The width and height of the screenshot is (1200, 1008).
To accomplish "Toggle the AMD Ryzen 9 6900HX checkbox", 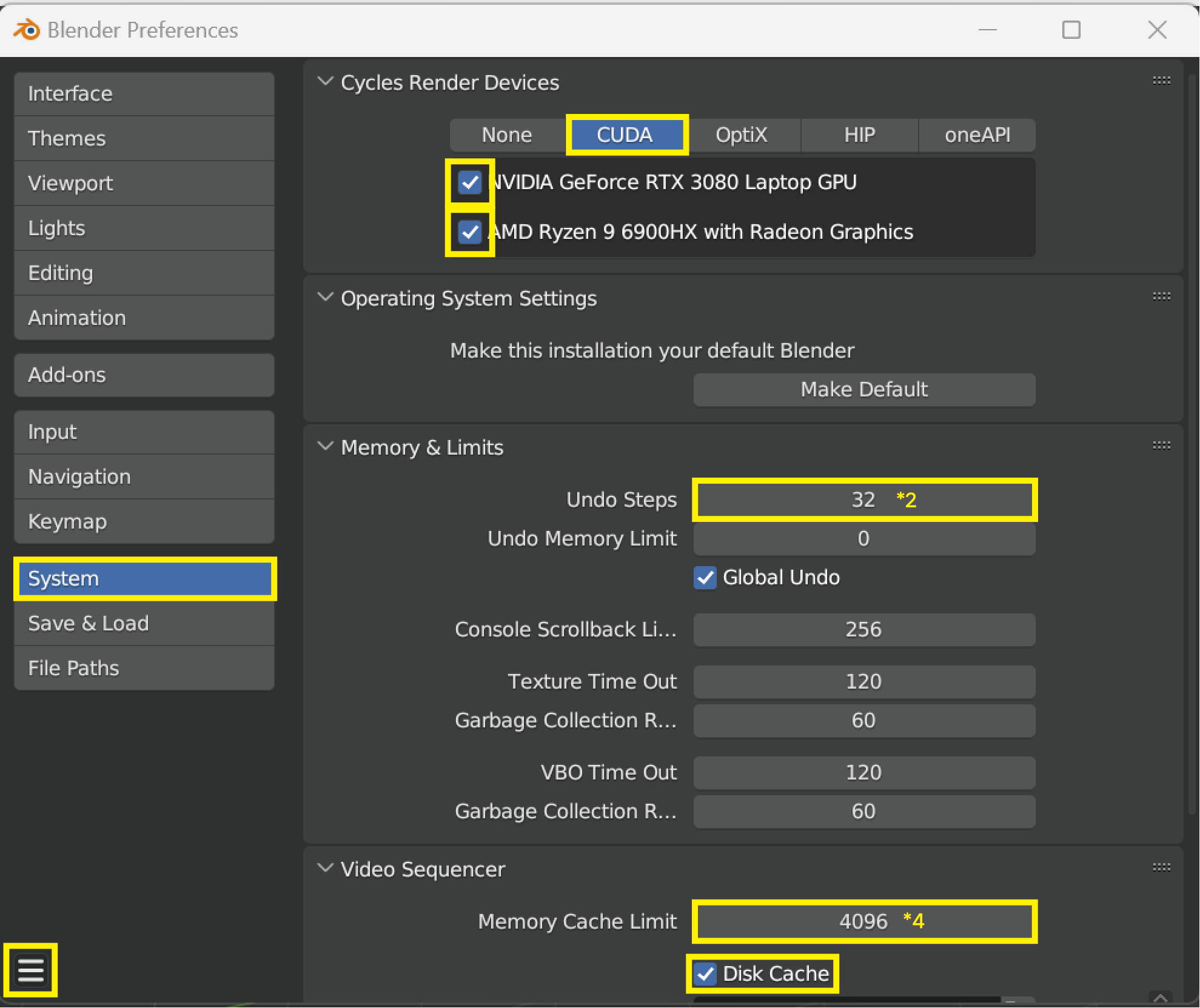I will click(470, 232).
